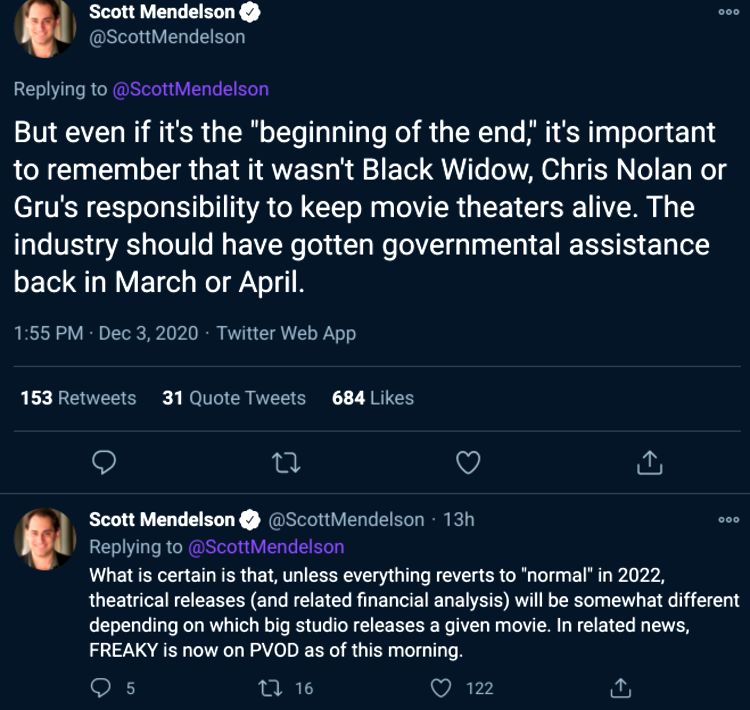Retweet the main tweet
This screenshot has width=750, height=710.
(286, 461)
